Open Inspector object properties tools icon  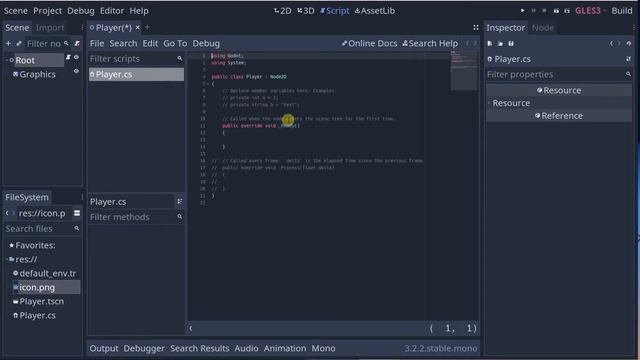pyautogui.click(x=628, y=59)
